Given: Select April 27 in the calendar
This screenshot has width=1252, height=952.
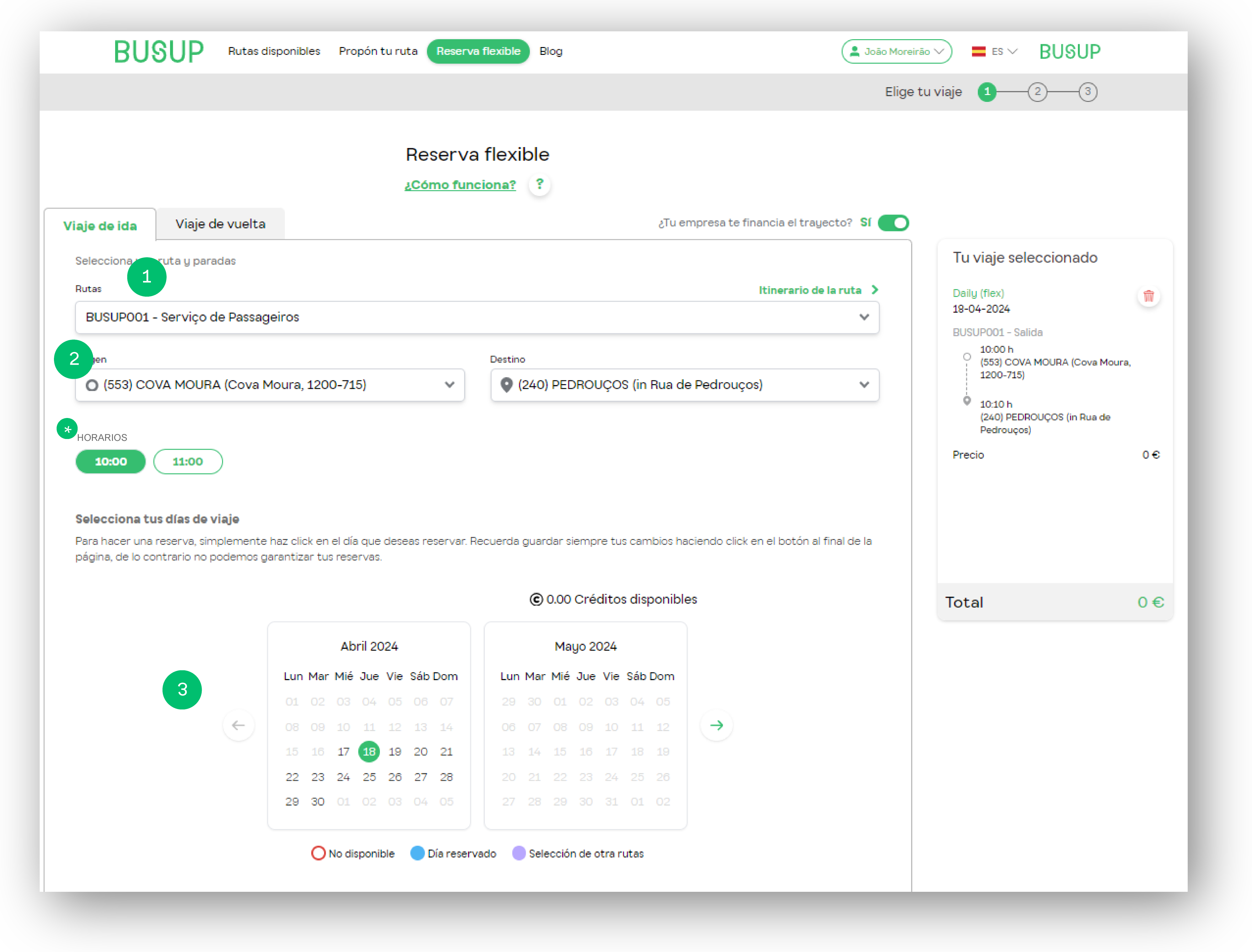Looking at the screenshot, I should click(x=420, y=777).
